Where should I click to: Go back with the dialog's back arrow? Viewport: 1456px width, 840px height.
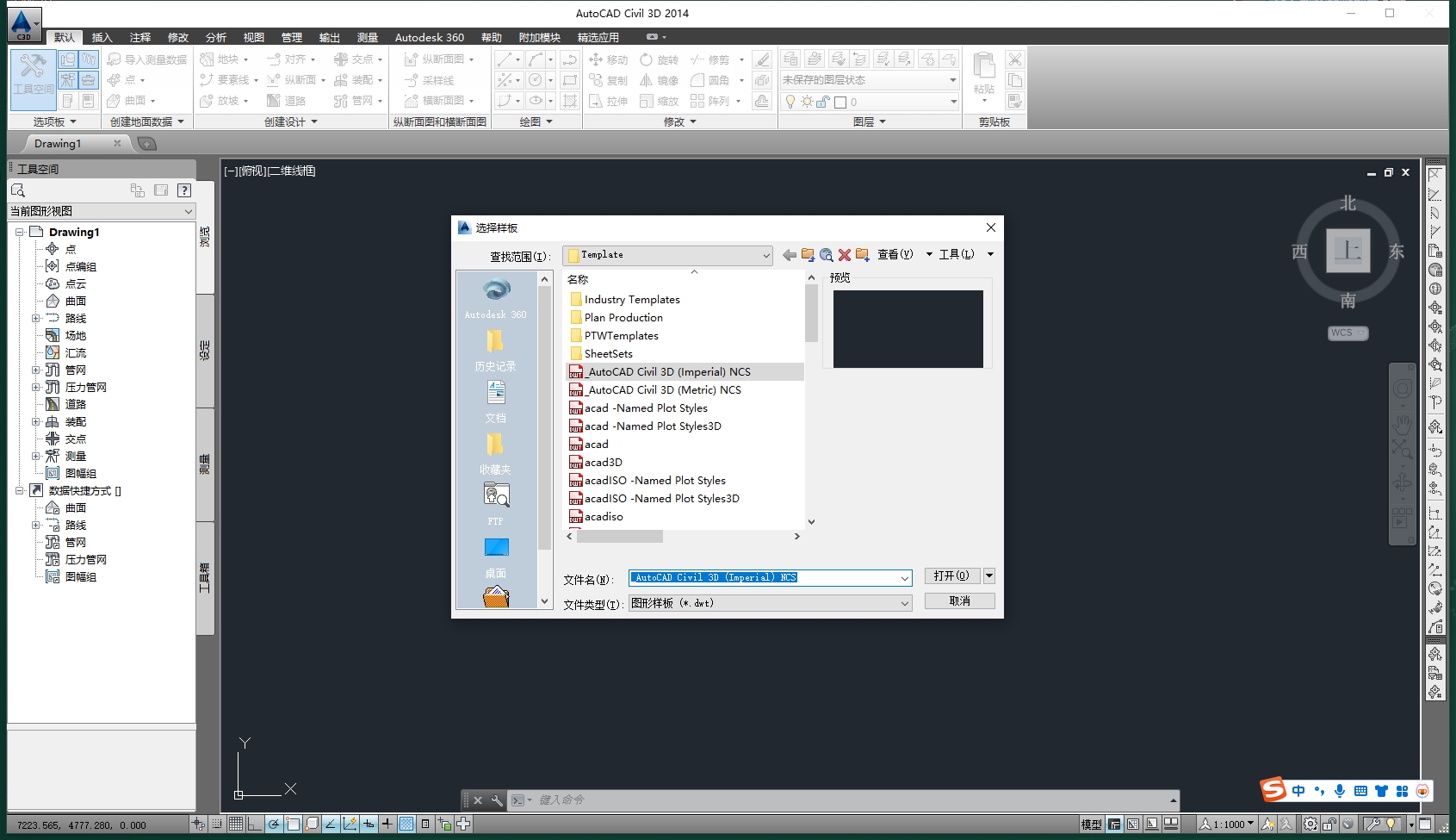coord(789,255)
